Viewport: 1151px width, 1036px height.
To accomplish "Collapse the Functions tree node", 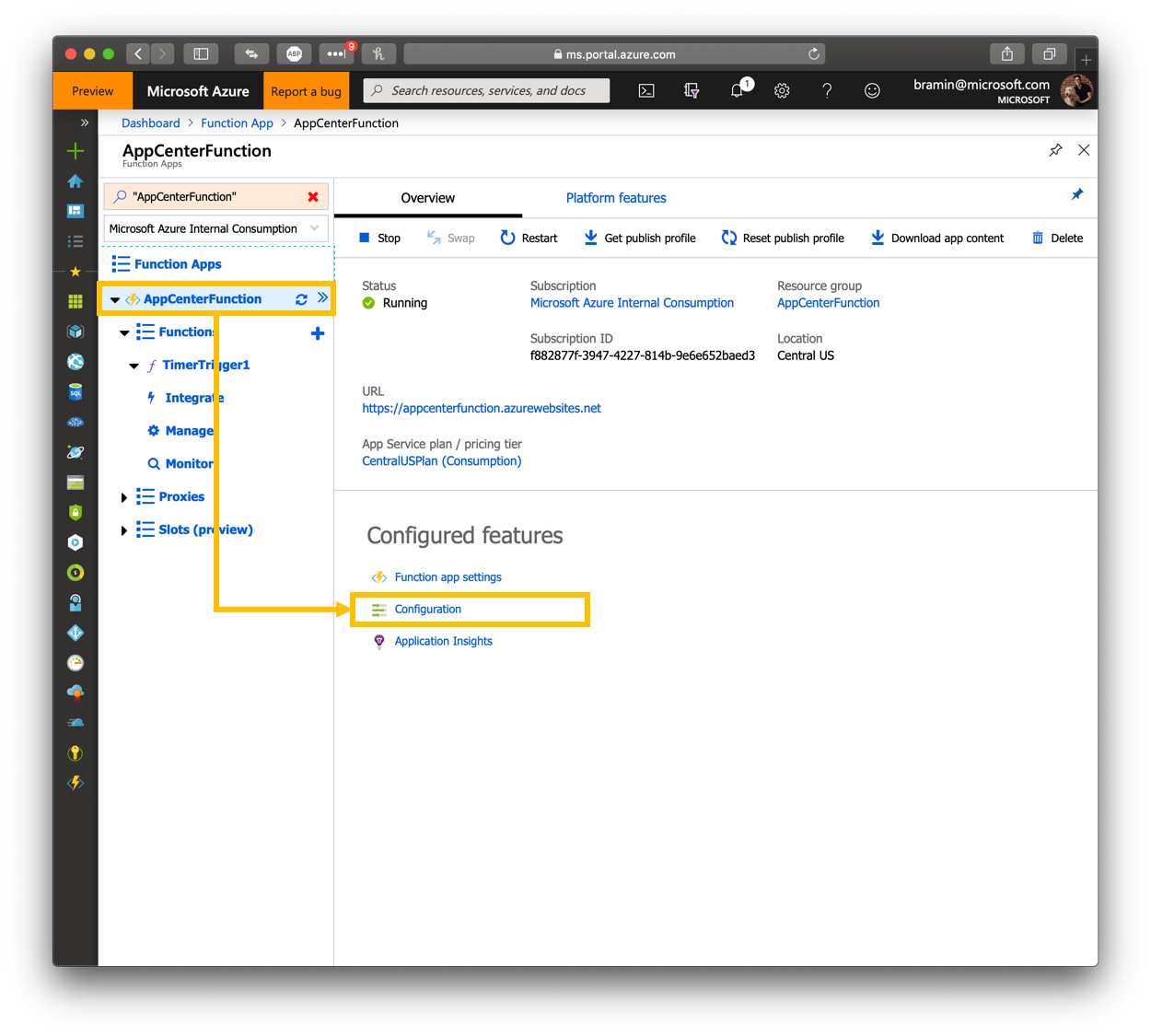I will coord(124,333).
